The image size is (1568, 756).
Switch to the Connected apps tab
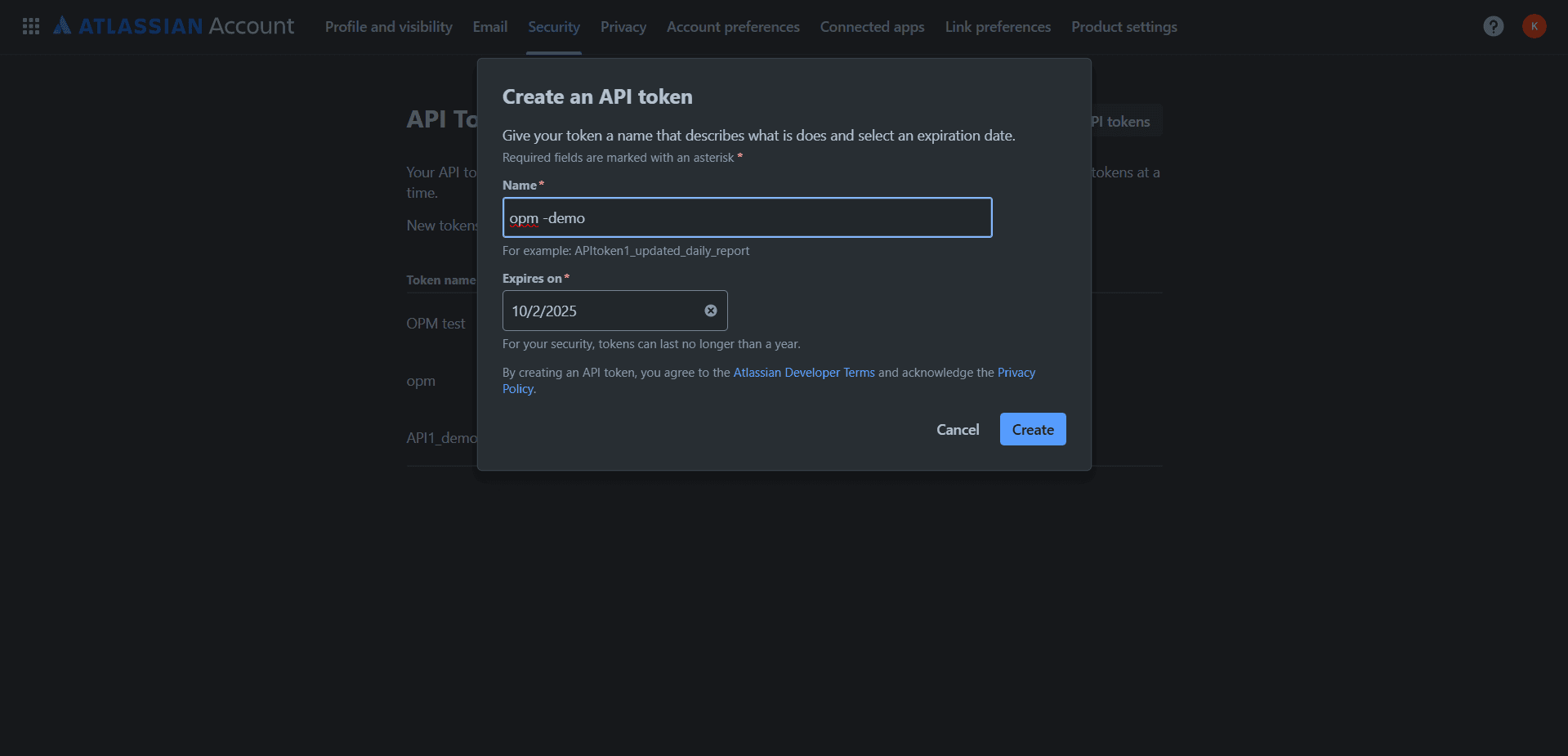tap(872, 27)
